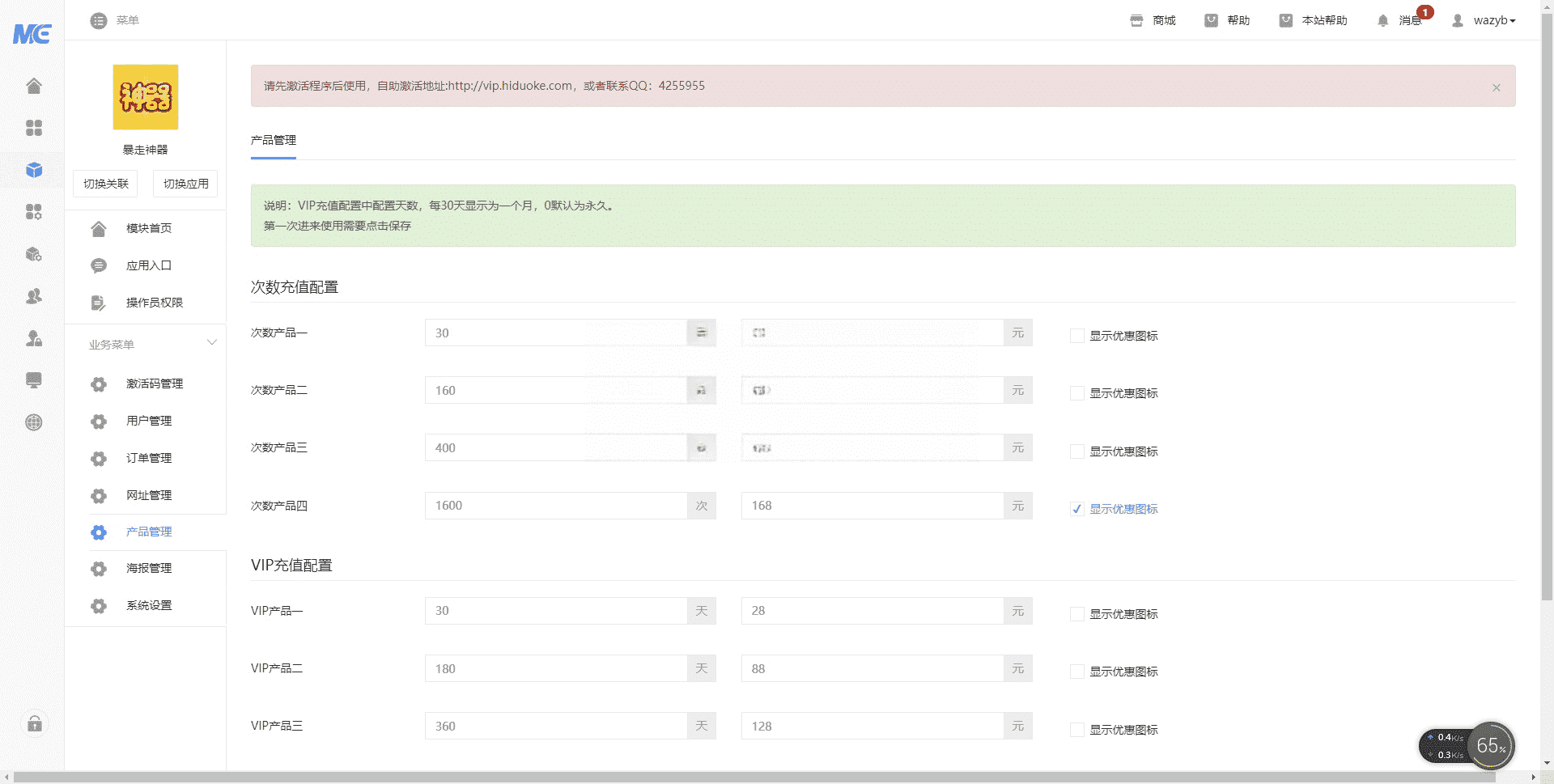Open 订单管理 menu item
This screenshot has width=1554, height=784.
[x=149, y=458]
